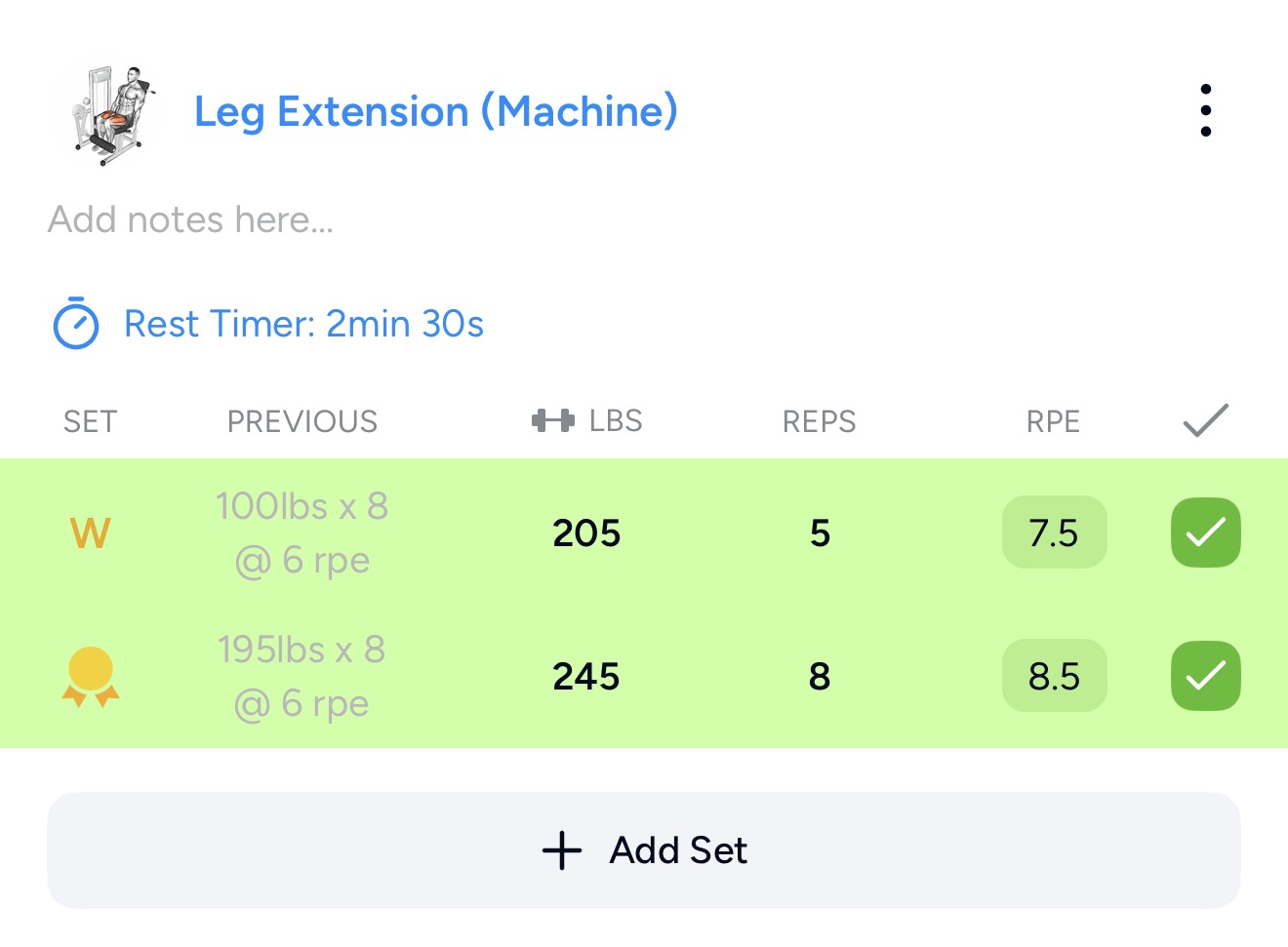The image size is (1288, 947).
Task: Tap the gold medal set badge
Action: (x=90, y=676)
